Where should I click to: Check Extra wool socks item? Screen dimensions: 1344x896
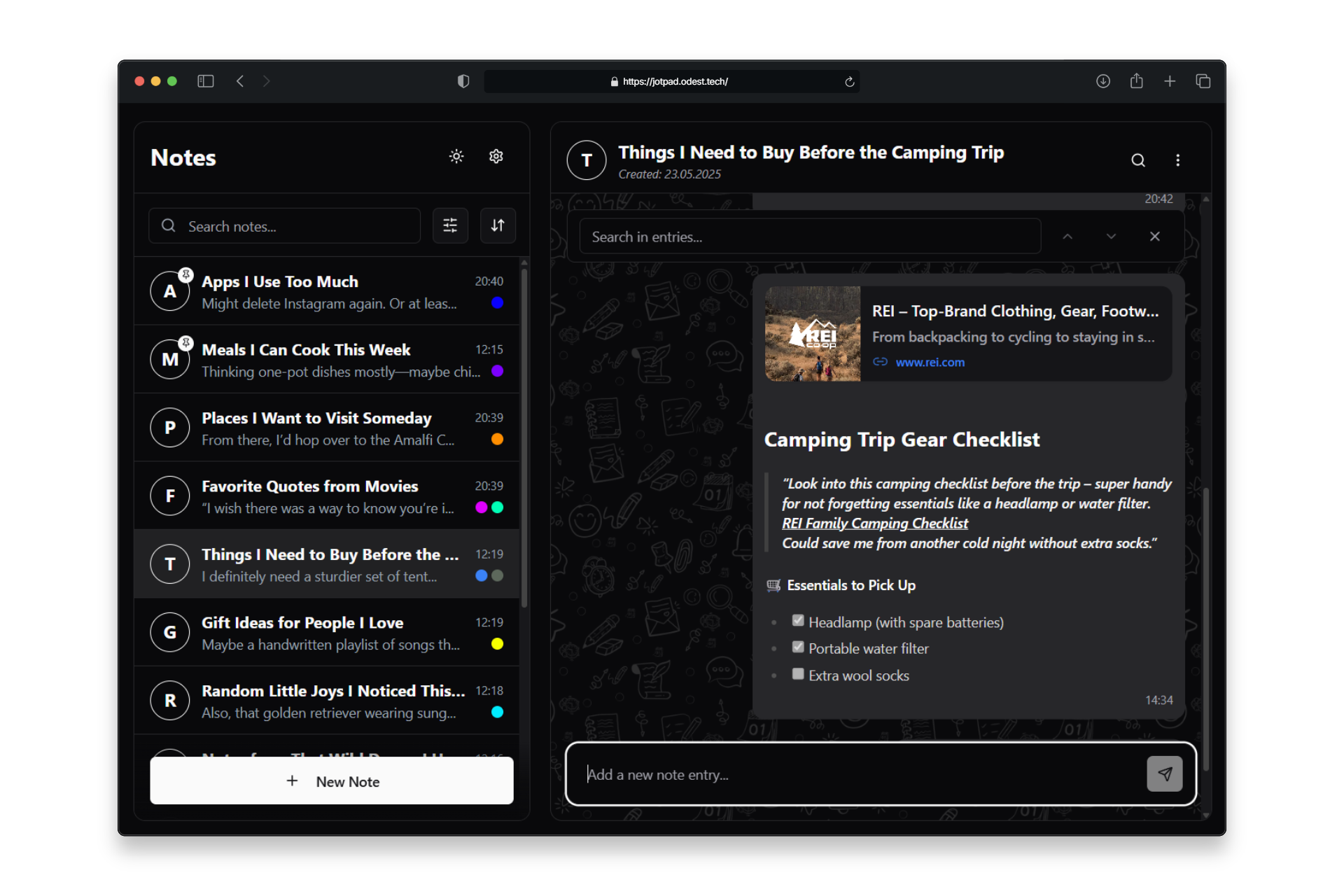coord(798,674)
